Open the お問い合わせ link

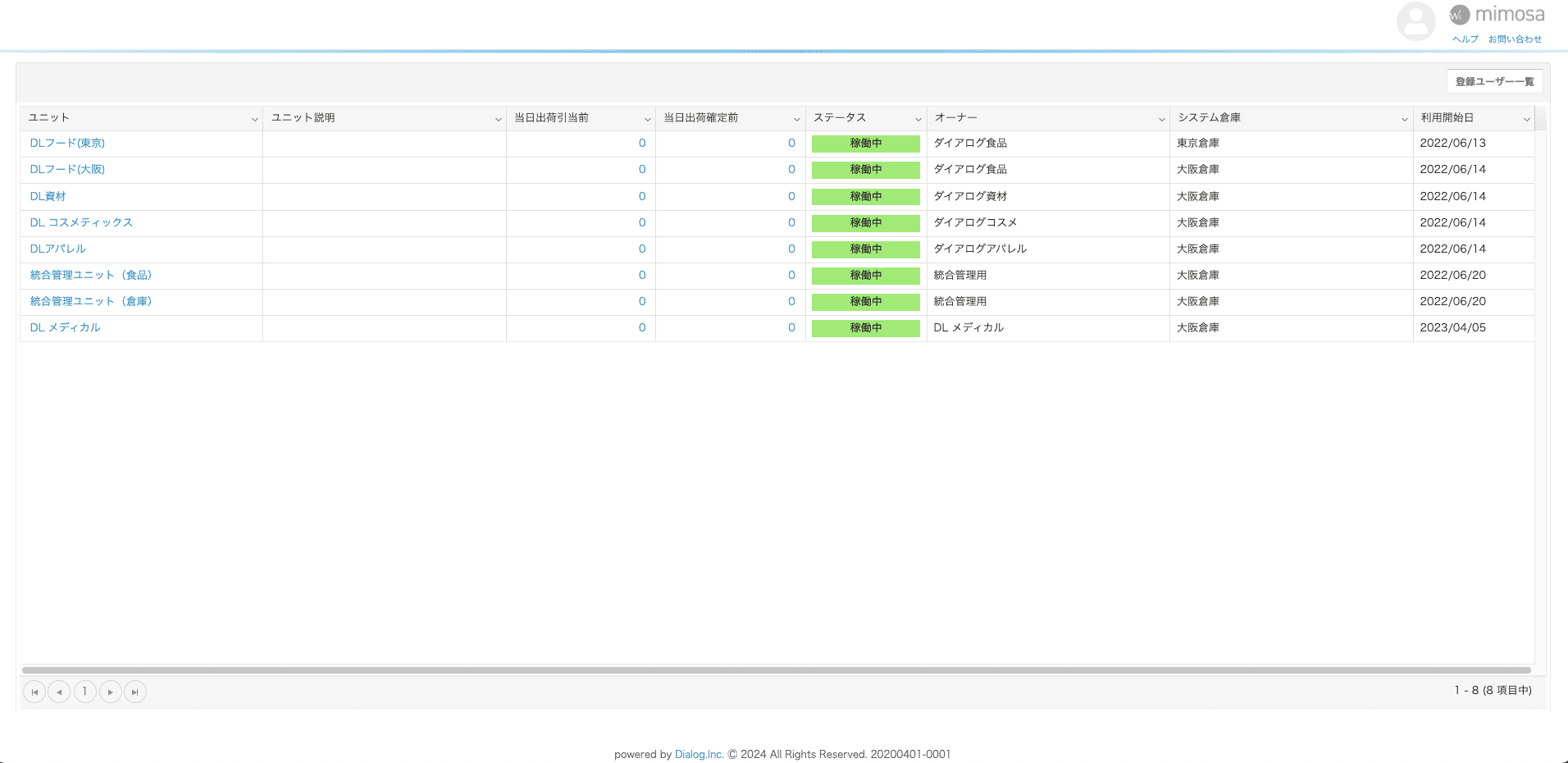coord(1515,39)
